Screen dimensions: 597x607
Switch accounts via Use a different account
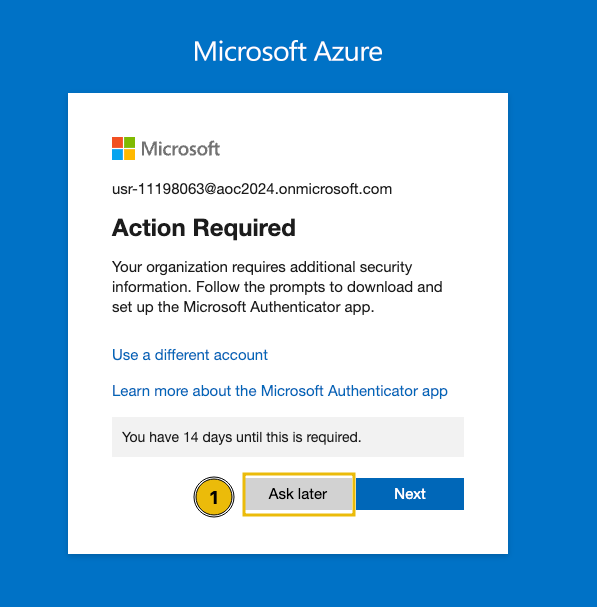[190, 355]
